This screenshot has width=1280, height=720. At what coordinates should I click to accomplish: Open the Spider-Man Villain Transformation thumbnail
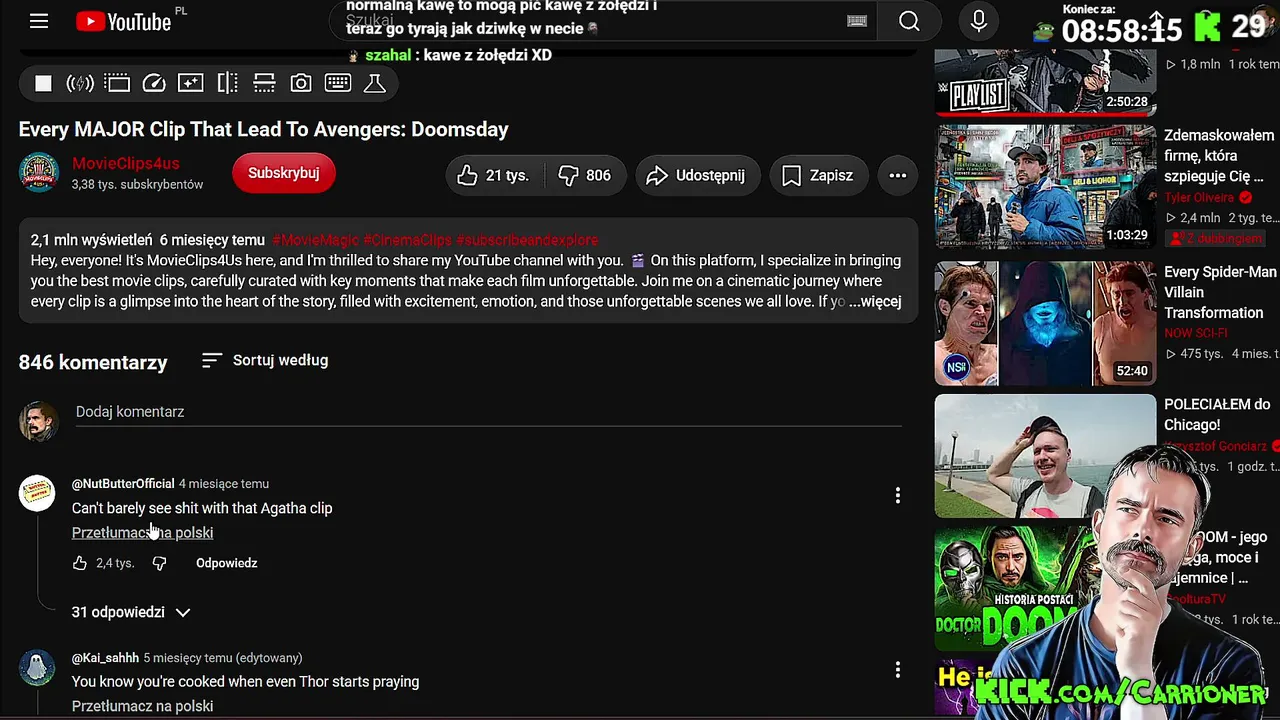click(1046, 323)
